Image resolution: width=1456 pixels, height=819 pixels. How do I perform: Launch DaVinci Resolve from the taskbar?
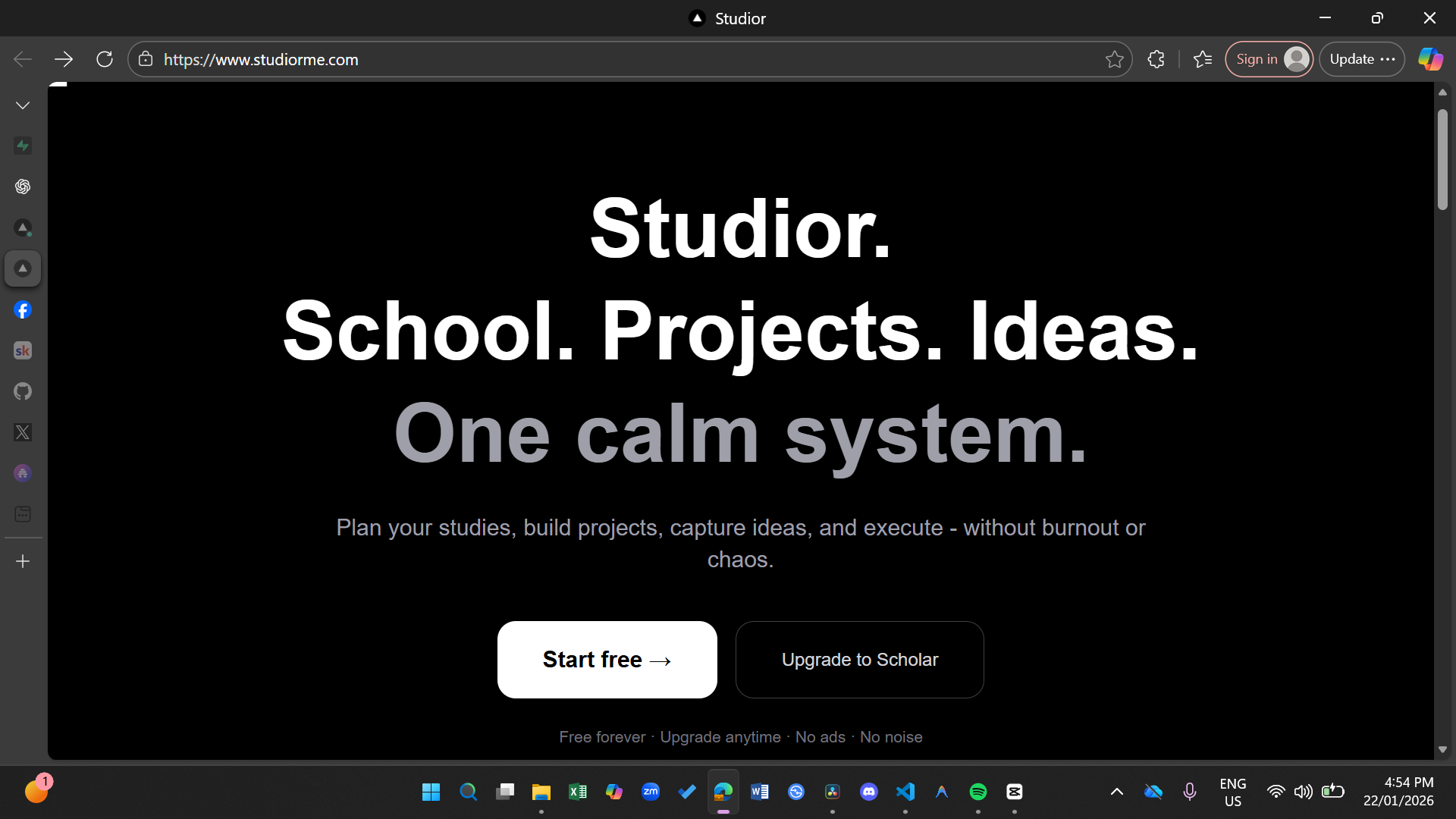832,791
